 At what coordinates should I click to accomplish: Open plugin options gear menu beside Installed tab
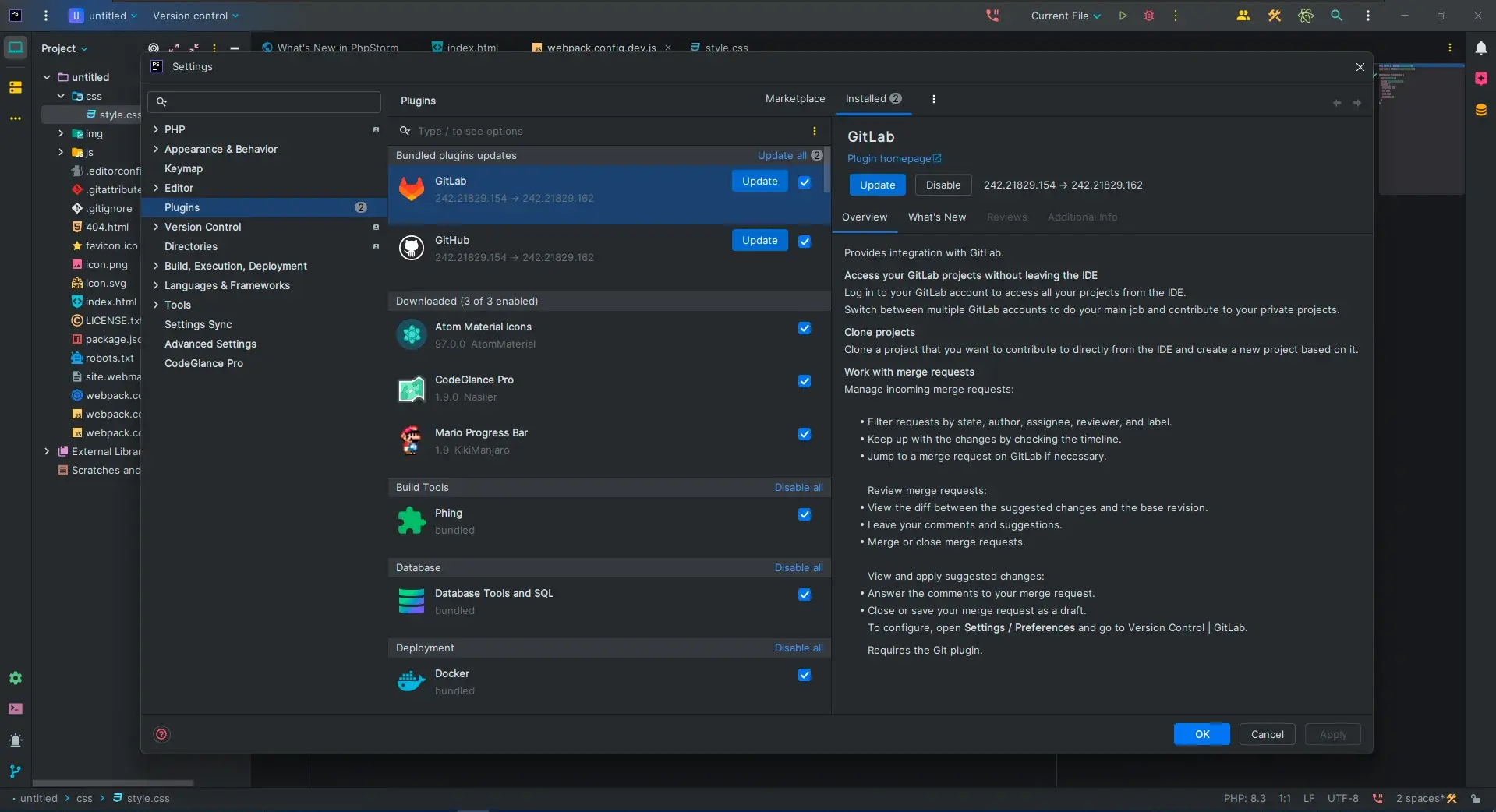[933, 99]
